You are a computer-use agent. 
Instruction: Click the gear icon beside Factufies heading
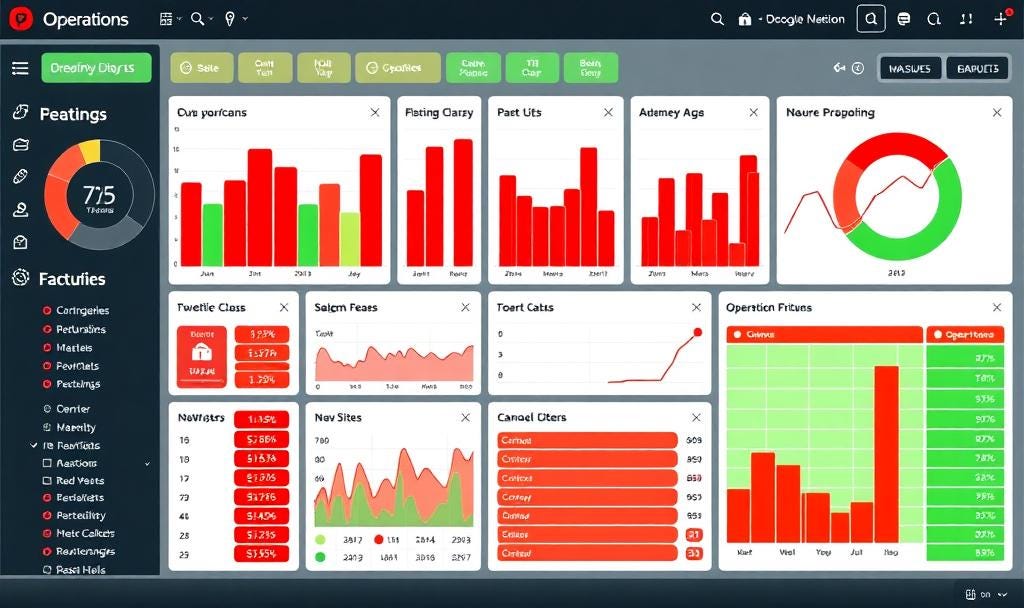pyautogui.click(x=20, y=278)
